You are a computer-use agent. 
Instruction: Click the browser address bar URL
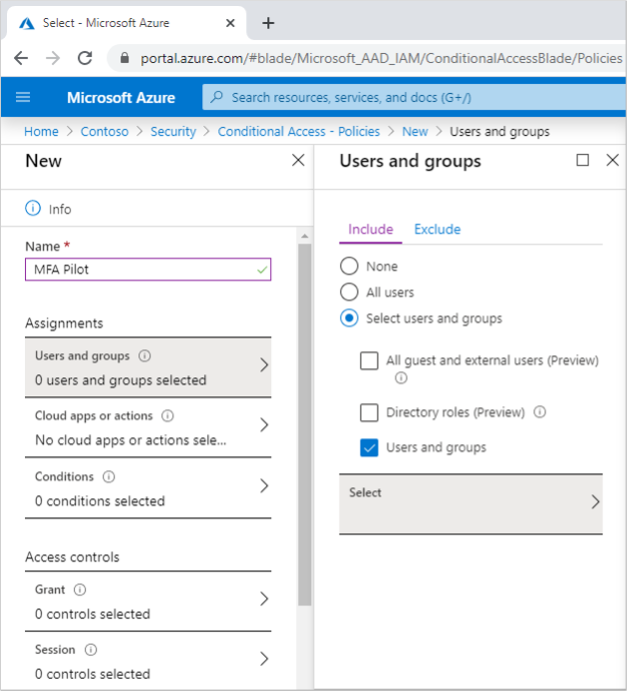coord(380,58)
